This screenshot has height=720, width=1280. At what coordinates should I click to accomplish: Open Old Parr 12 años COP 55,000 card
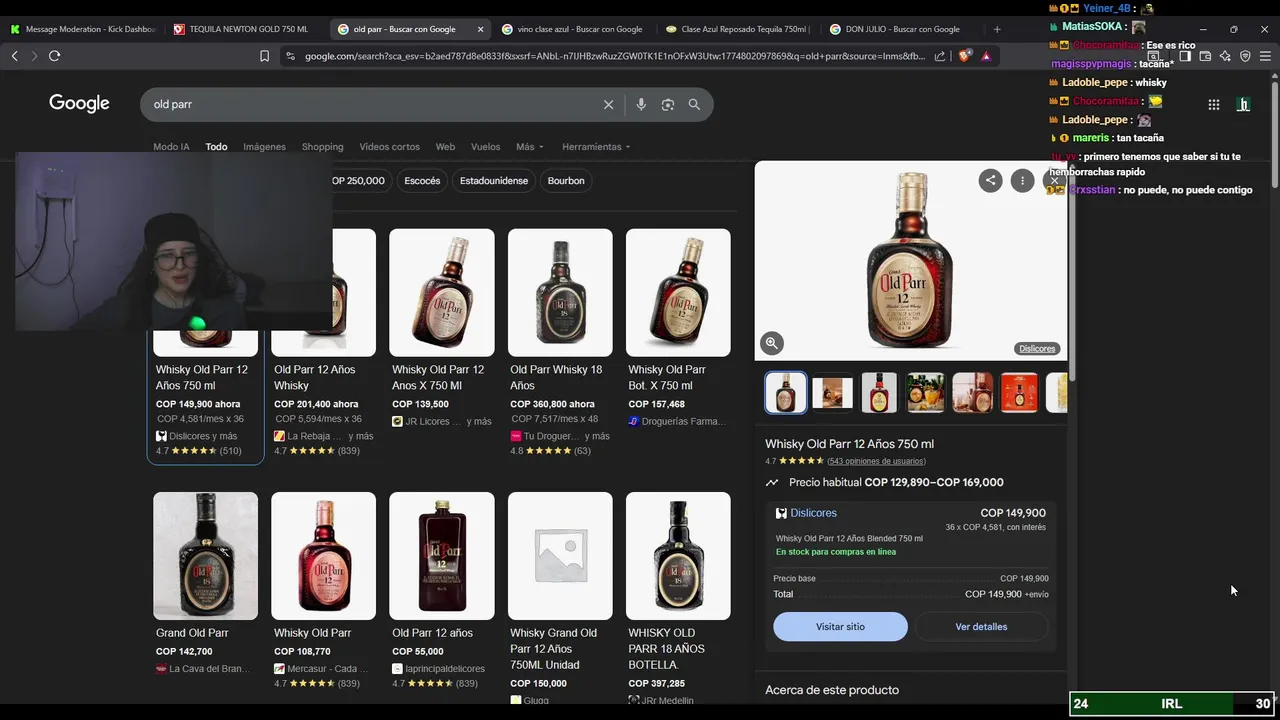click(x=442, y=592)
